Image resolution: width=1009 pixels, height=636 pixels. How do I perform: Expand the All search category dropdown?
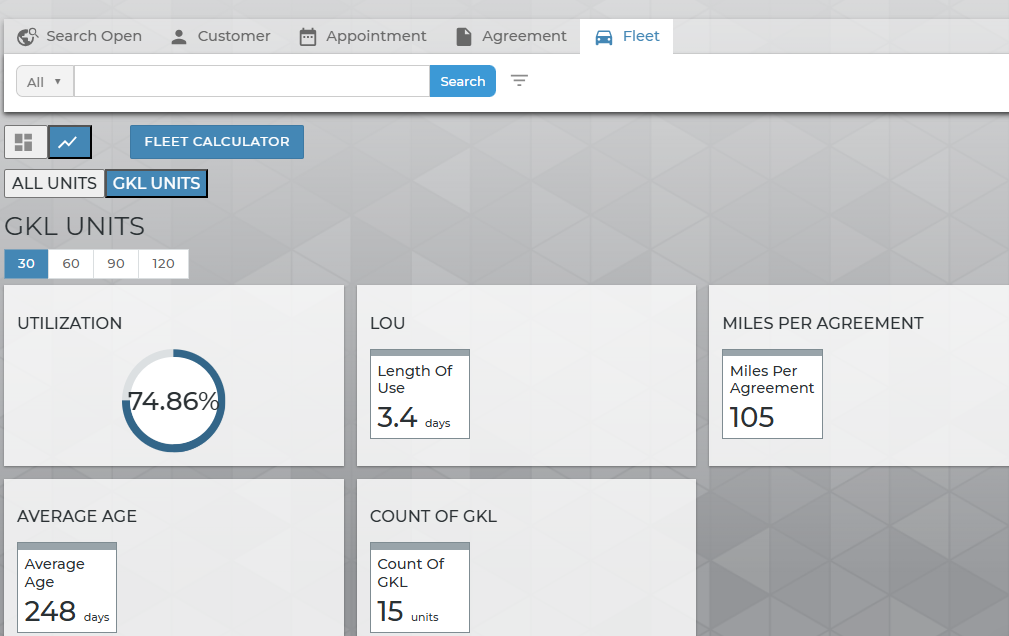point(45,82)
